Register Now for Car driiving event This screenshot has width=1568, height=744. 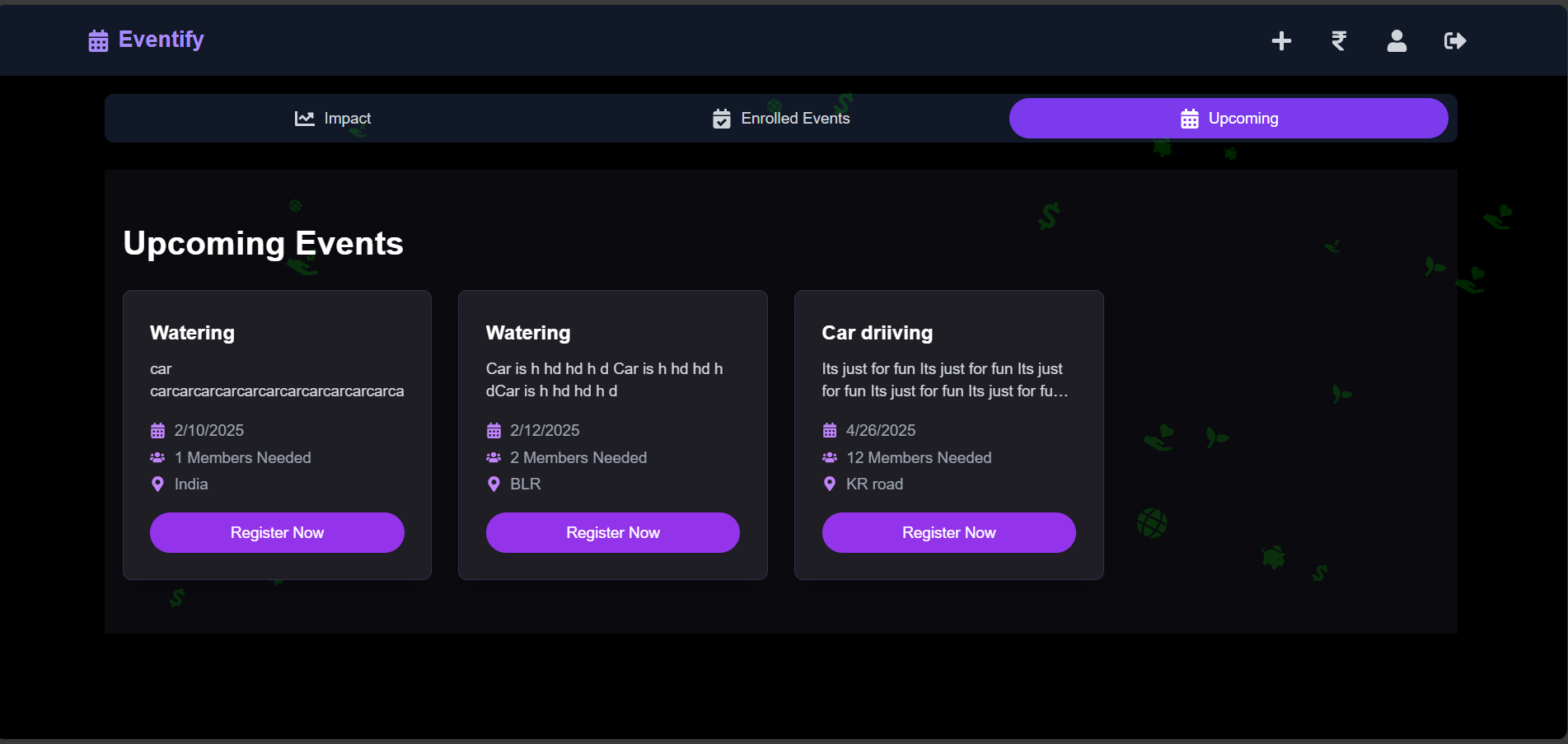949,533
